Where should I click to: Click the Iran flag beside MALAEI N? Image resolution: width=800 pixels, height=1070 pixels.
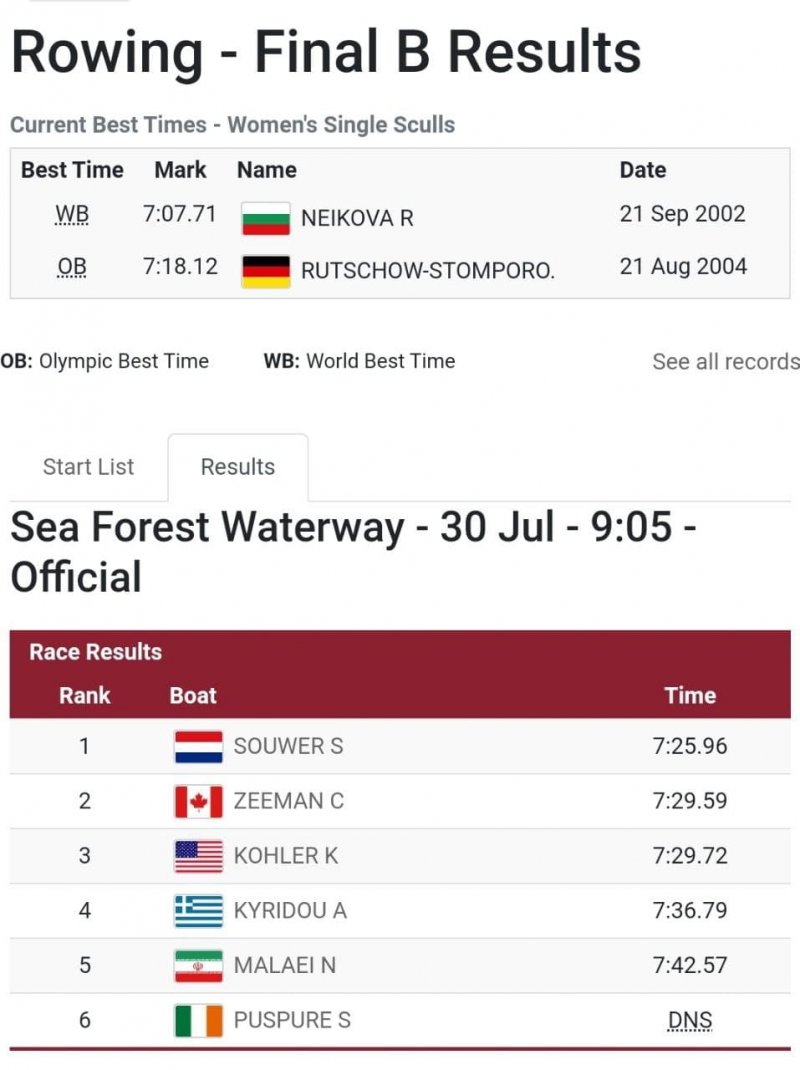[x=198, y=966]
